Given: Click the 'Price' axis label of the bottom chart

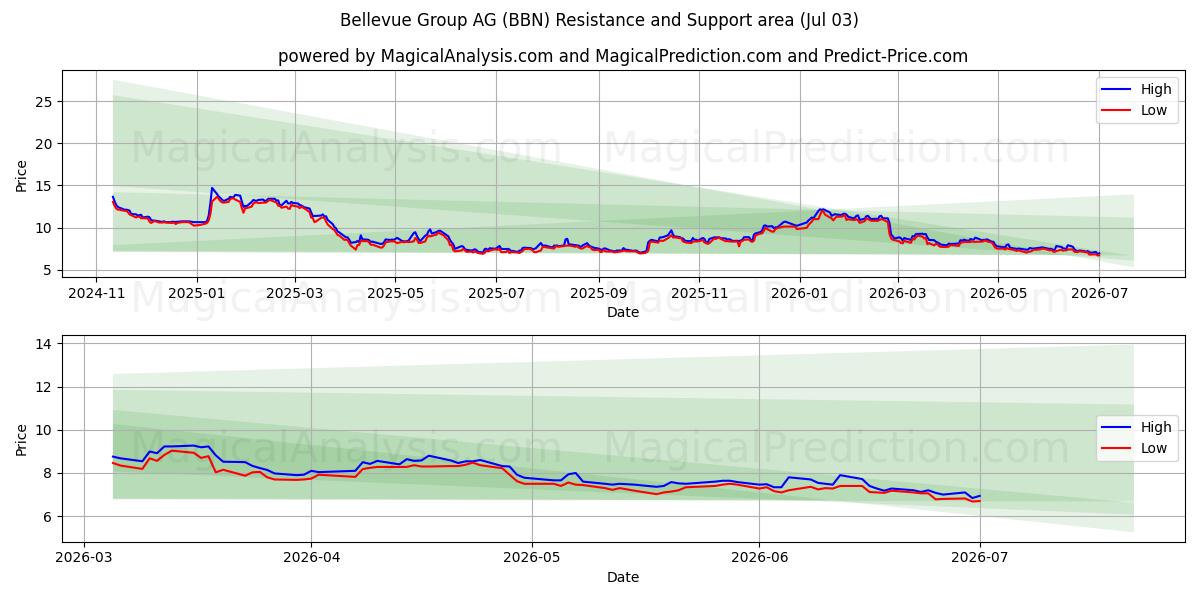Looking at the screenshot, I should [x=22, y=439].
